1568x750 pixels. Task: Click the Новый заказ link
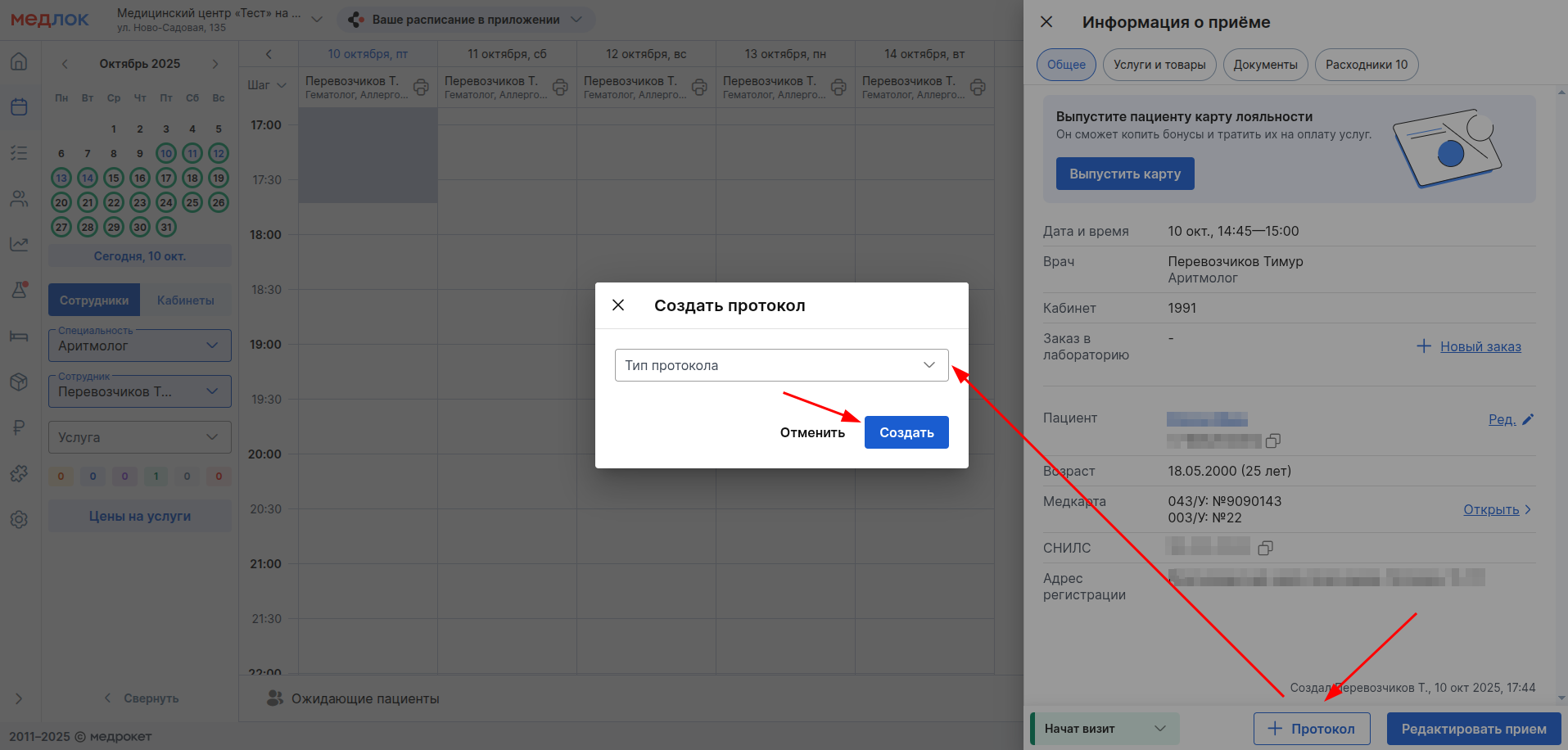[1480, 346]
